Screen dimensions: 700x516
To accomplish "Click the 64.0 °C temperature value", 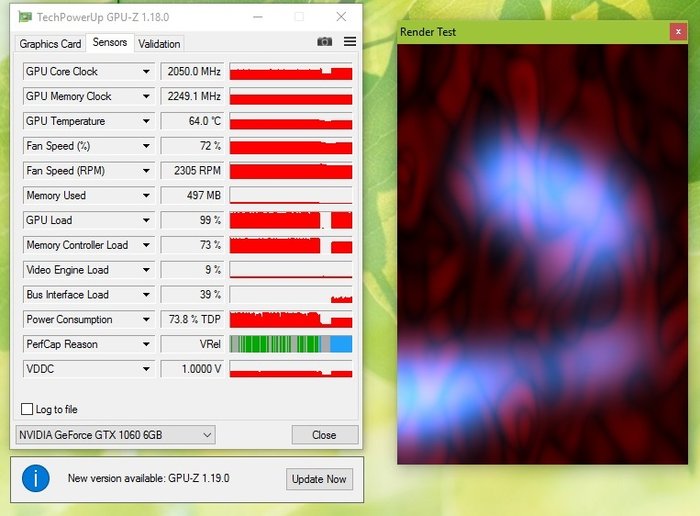I will click(x=192, y=121).
